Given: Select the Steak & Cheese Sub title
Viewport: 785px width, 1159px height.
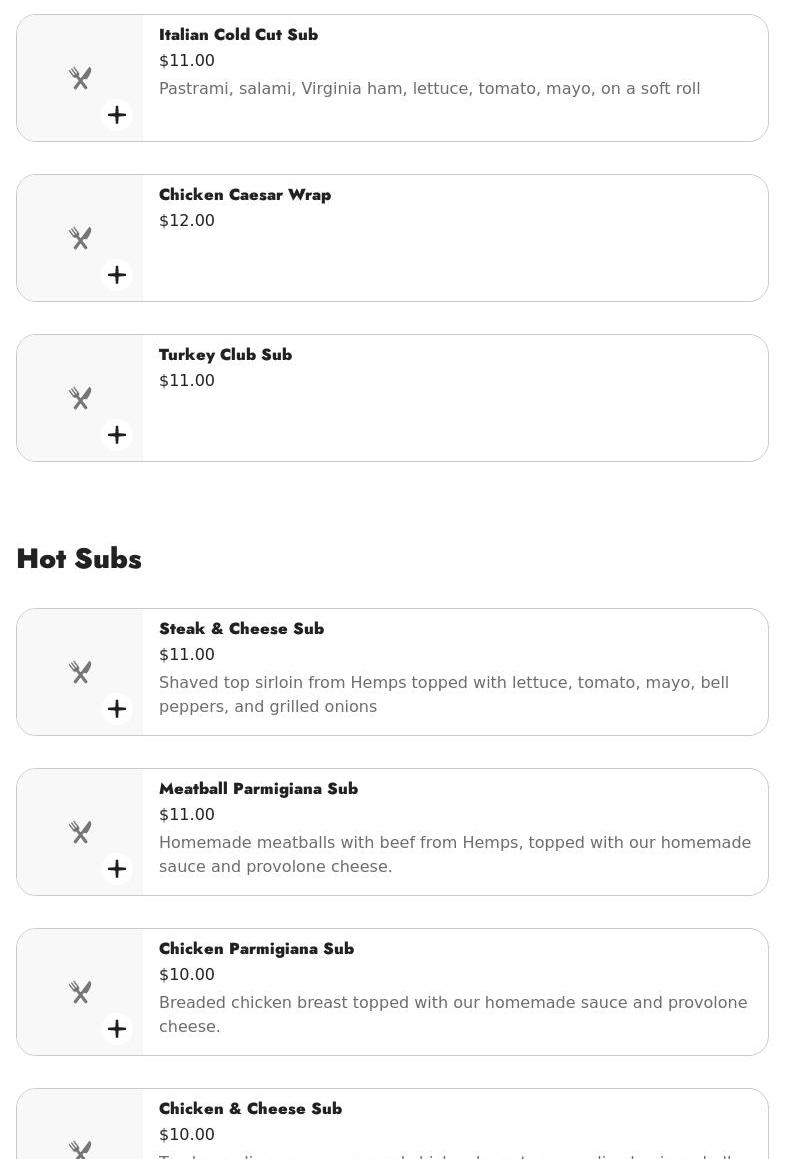Looking at the screenshot, I should point(241,629).
